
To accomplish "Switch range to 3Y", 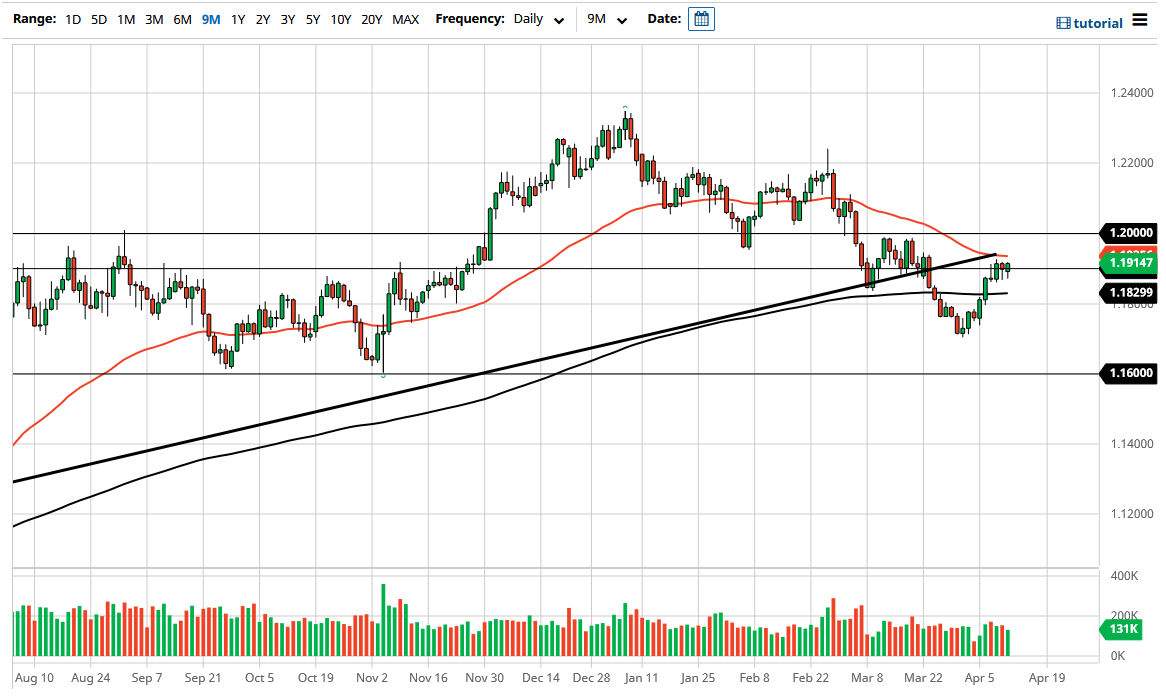I will click(x=288, y=19).
